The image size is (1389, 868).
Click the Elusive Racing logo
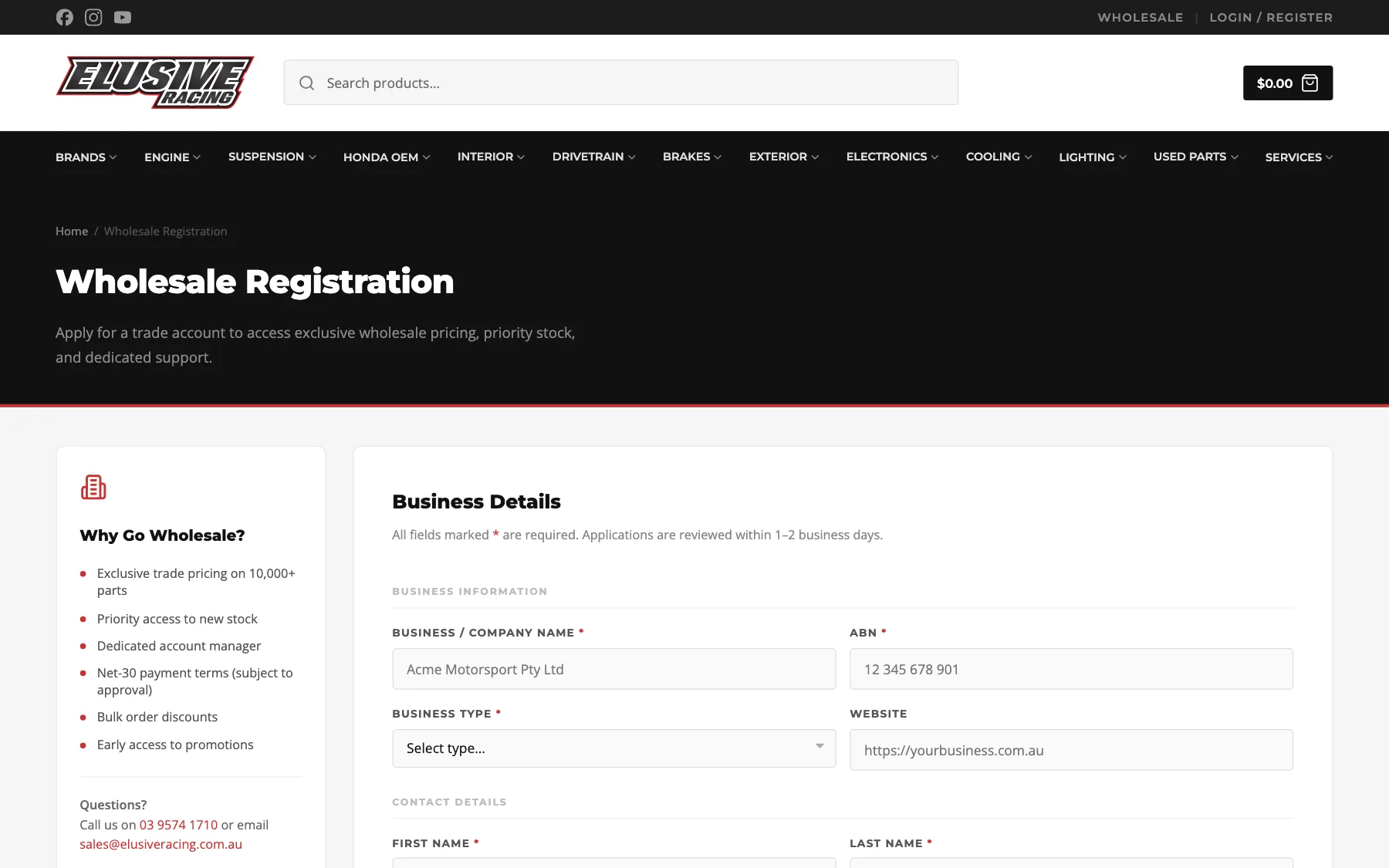click(155, 83)
